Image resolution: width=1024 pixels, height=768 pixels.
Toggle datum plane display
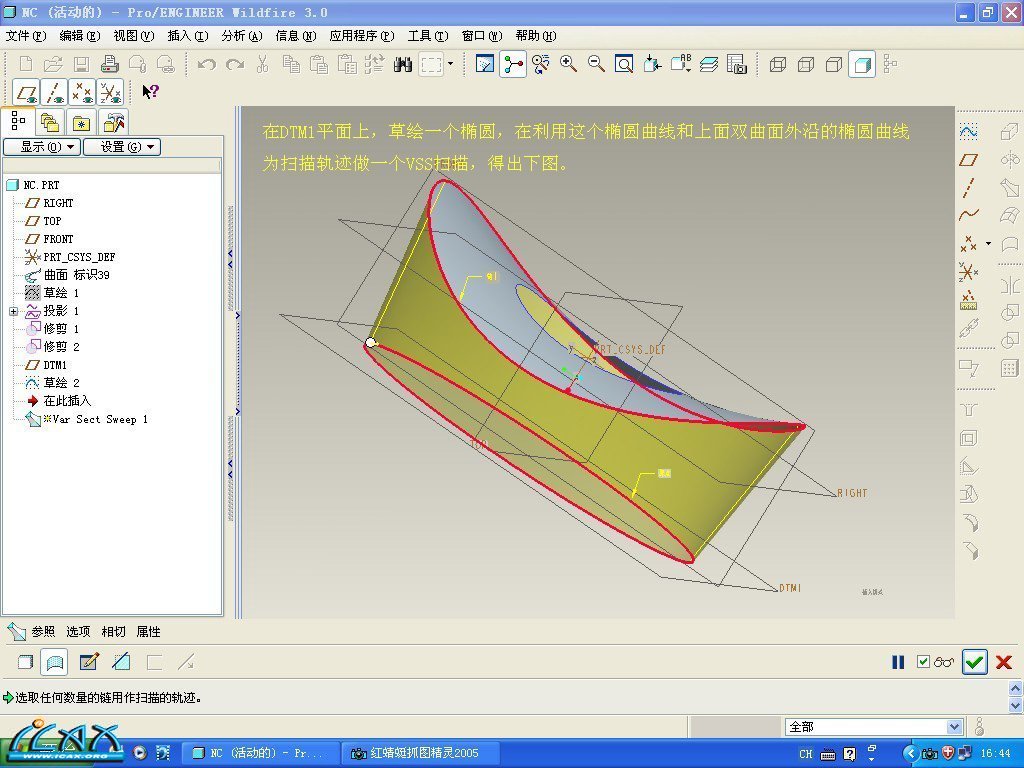(27, 92)
